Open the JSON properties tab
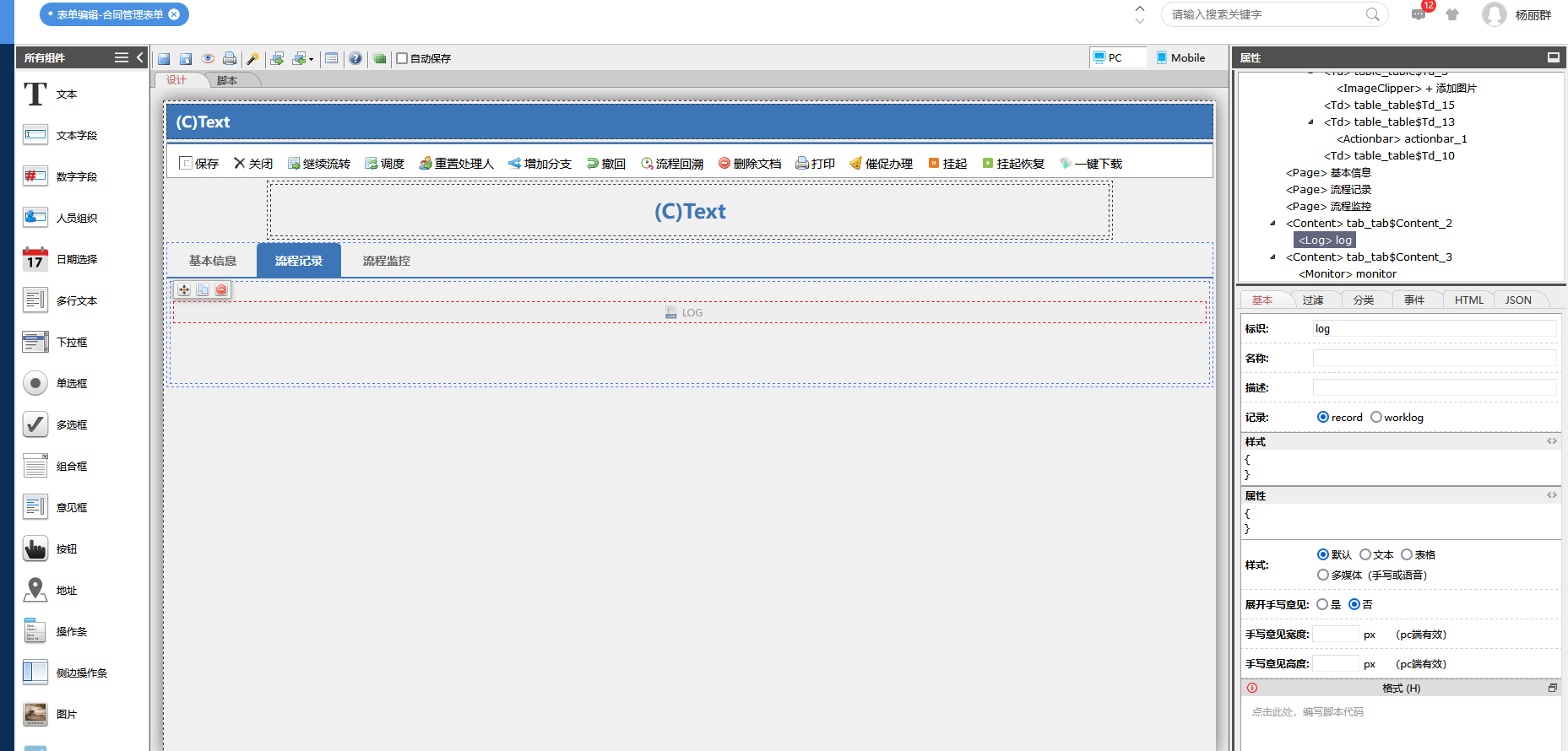Viewport: 1568px width, 751px height. (x=1518, y=300)
